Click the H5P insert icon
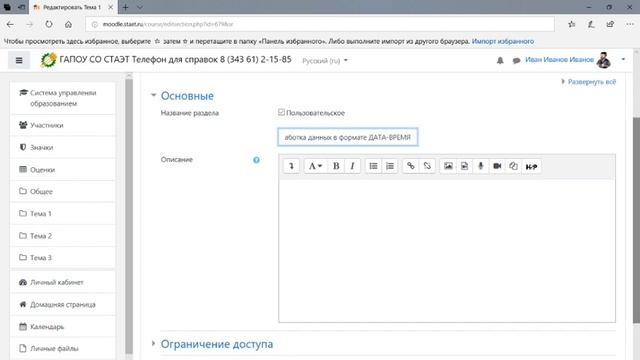This screenshot has width=640, height=360. [x=531, y=166]
